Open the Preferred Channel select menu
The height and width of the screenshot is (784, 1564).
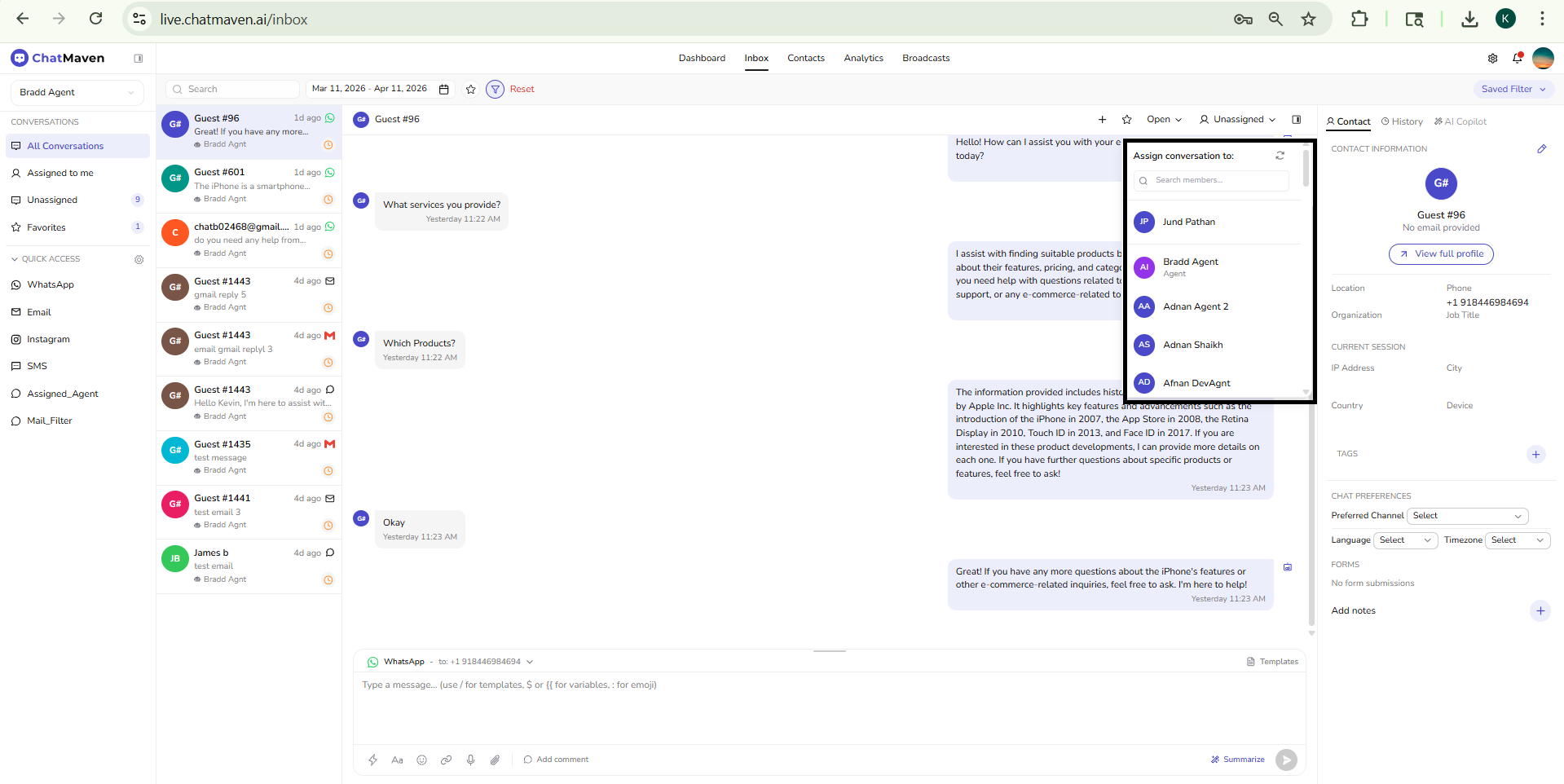(1467, 515)
